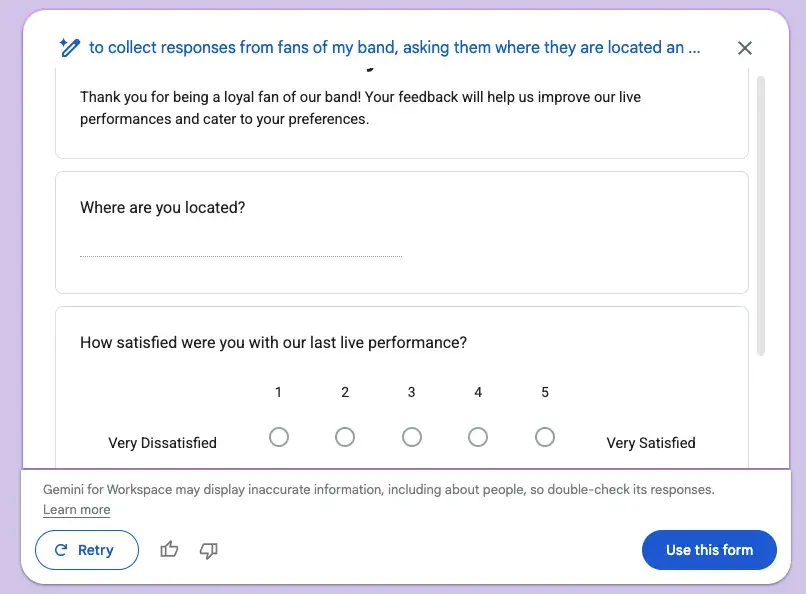Give thumbs down feedback on the form

click(208, 550)
